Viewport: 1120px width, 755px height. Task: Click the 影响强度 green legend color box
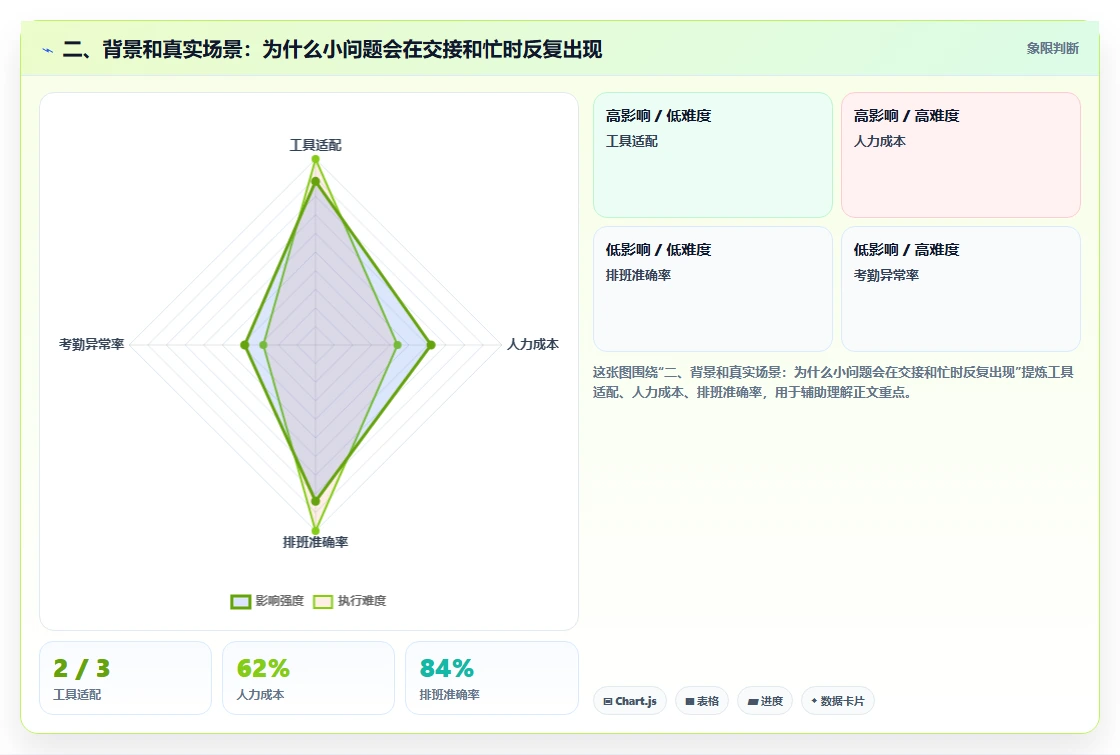tap(241, 601)
